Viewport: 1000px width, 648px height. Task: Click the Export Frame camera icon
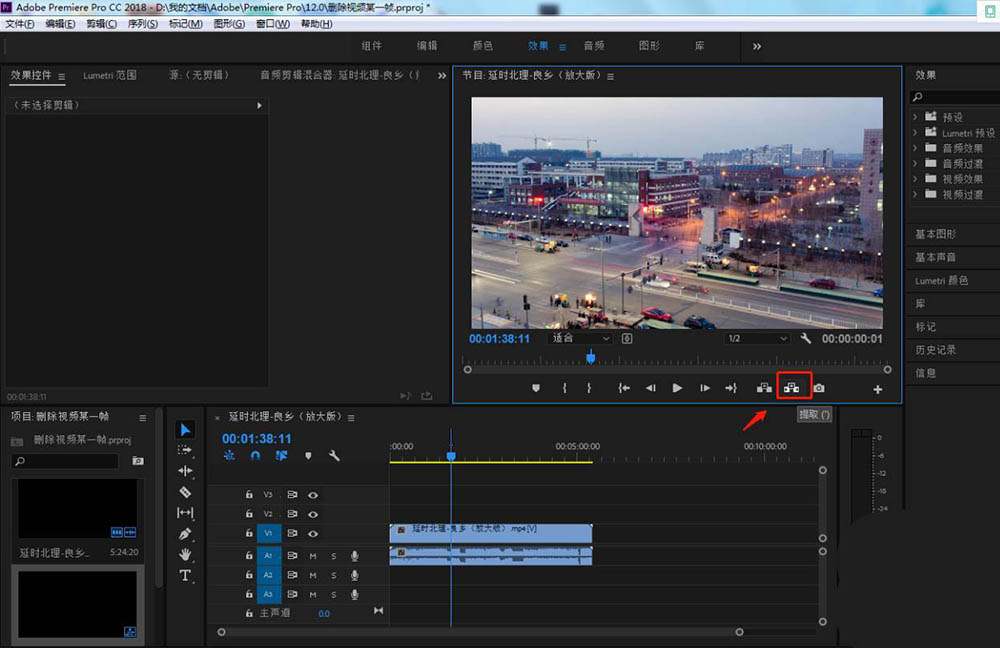point(819,388)
